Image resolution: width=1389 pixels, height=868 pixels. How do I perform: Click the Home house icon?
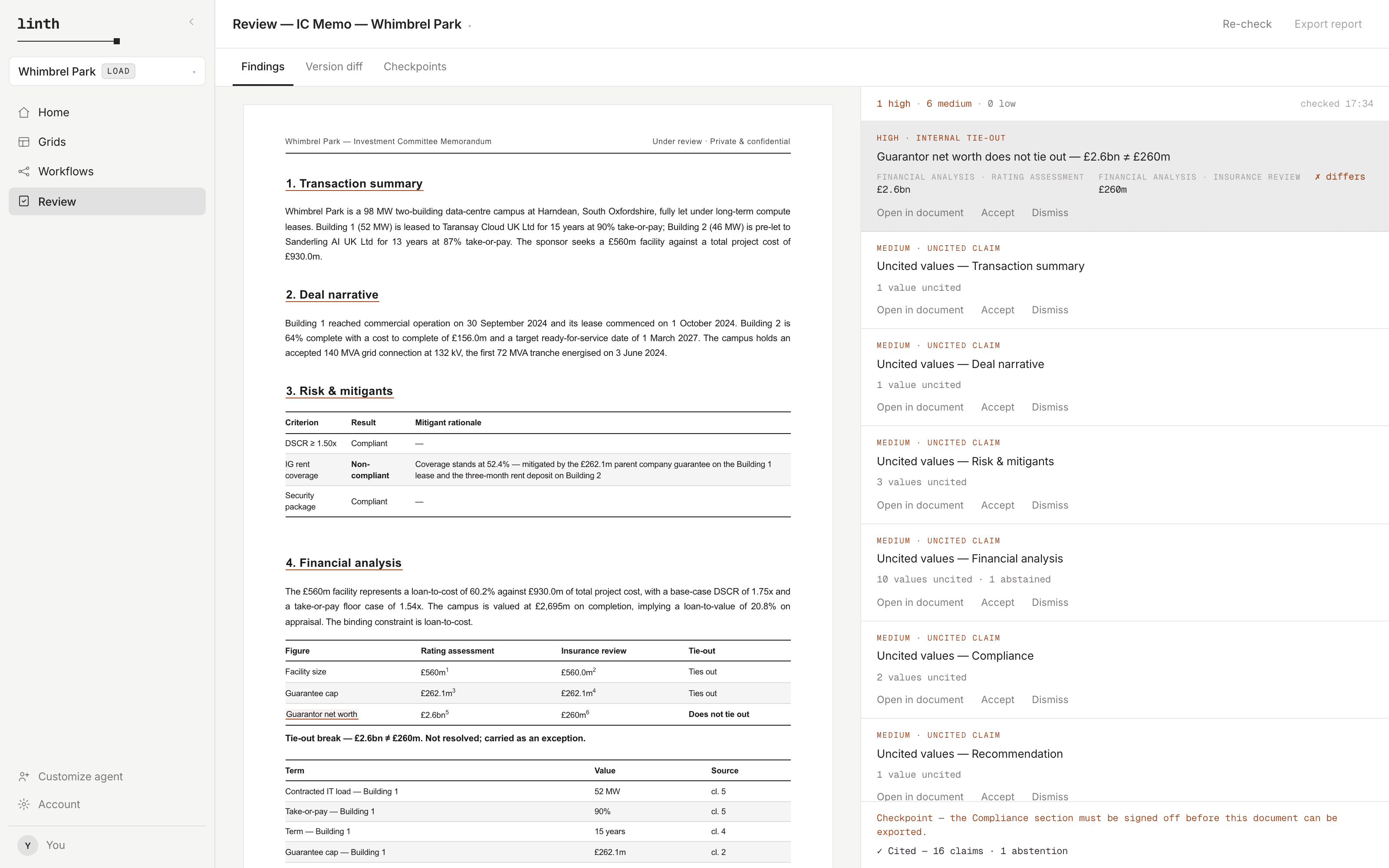pos(24,112)
